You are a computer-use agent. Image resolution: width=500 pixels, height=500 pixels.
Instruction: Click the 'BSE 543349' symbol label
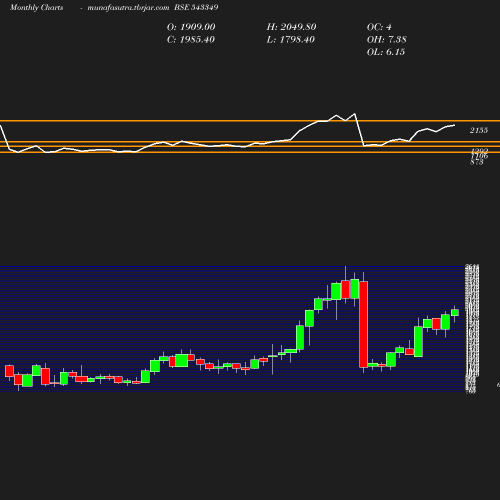(x=196, y=7)
